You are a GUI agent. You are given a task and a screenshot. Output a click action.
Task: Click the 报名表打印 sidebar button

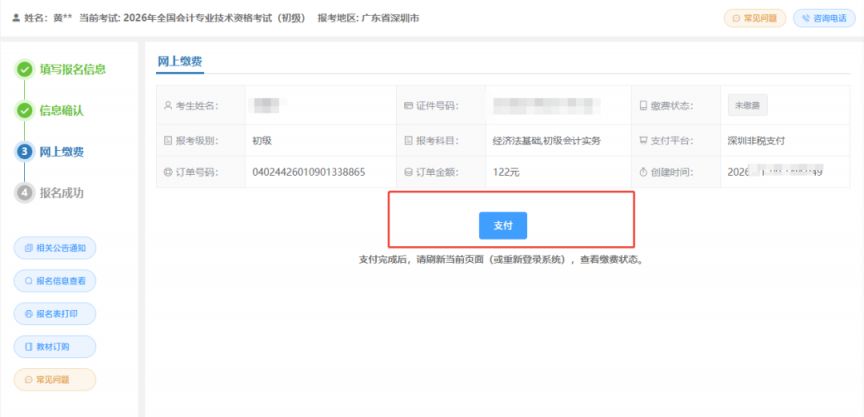point(55,314)
